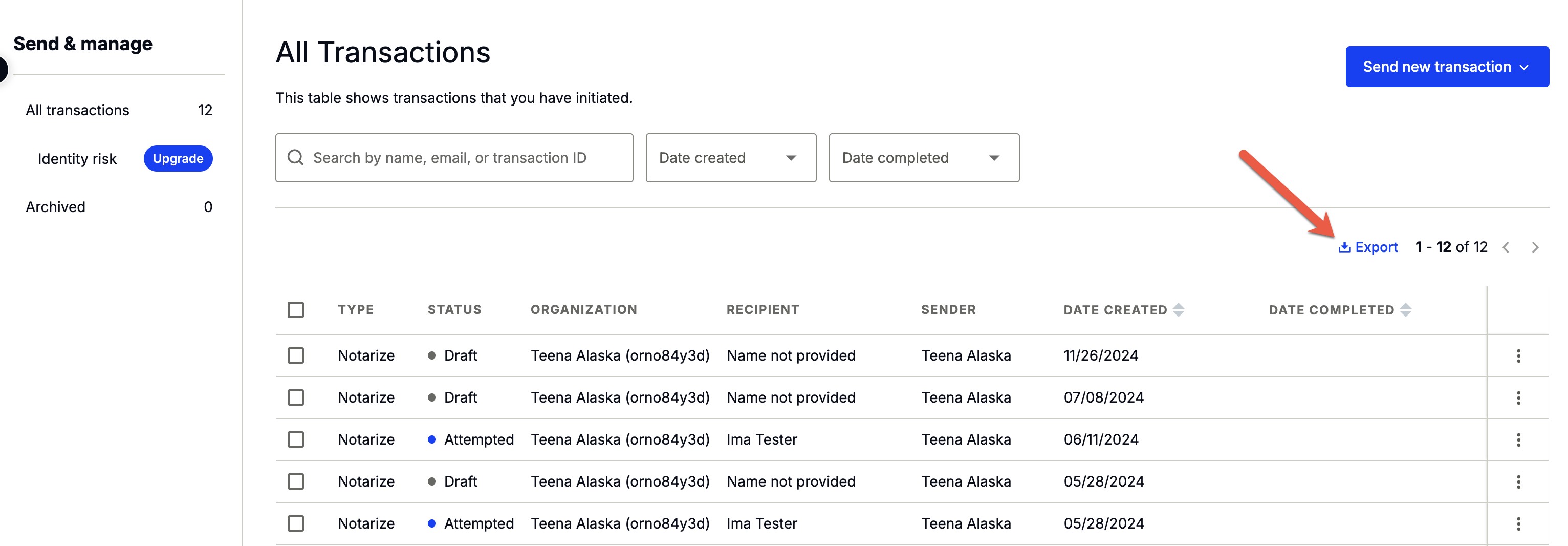Open actions menu for 11/26/2024 transaction
Screen dimensions: 1568x546
click(1518, 355)
